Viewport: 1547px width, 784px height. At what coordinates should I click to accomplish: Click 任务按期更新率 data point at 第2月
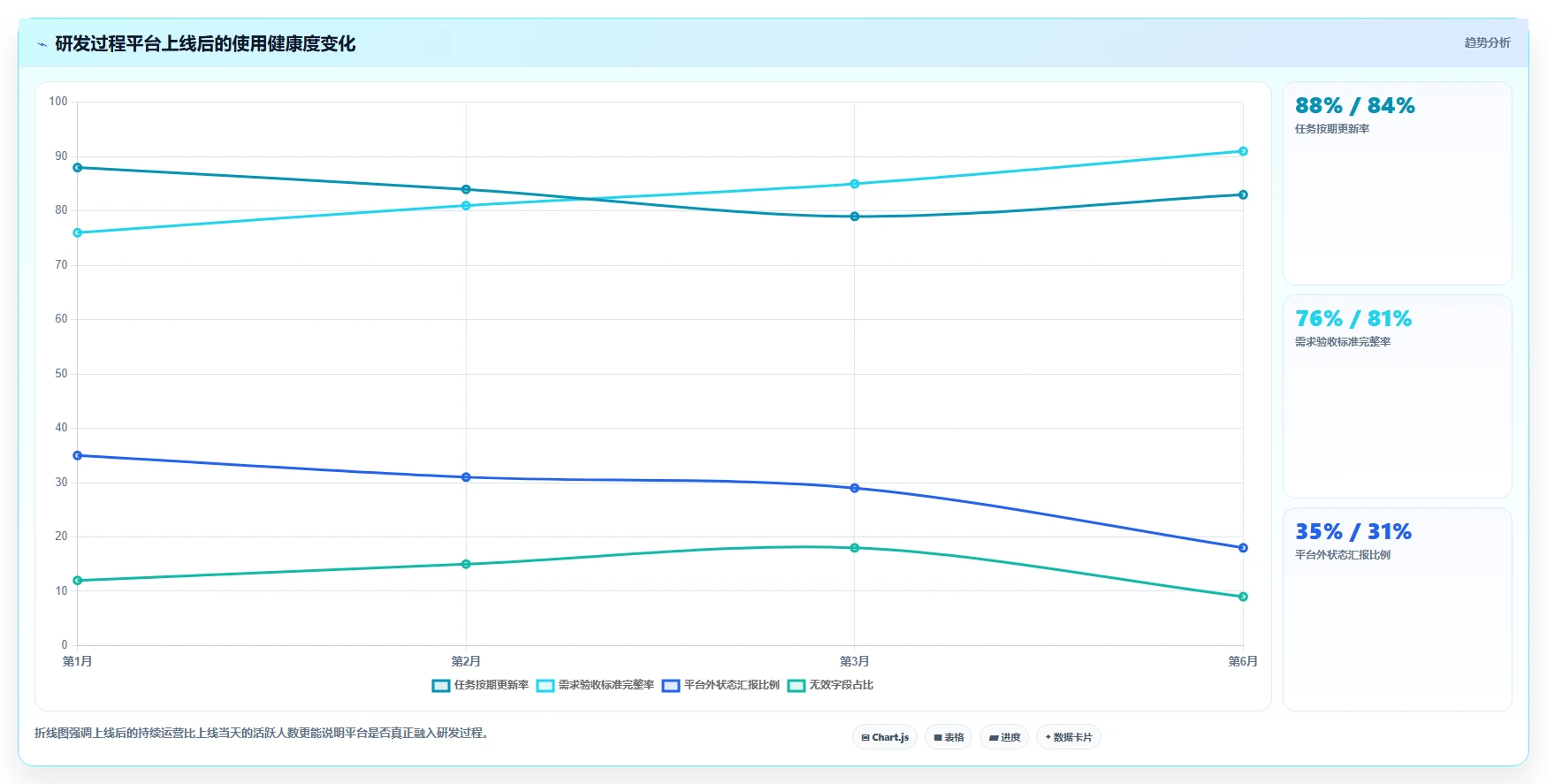466,189
